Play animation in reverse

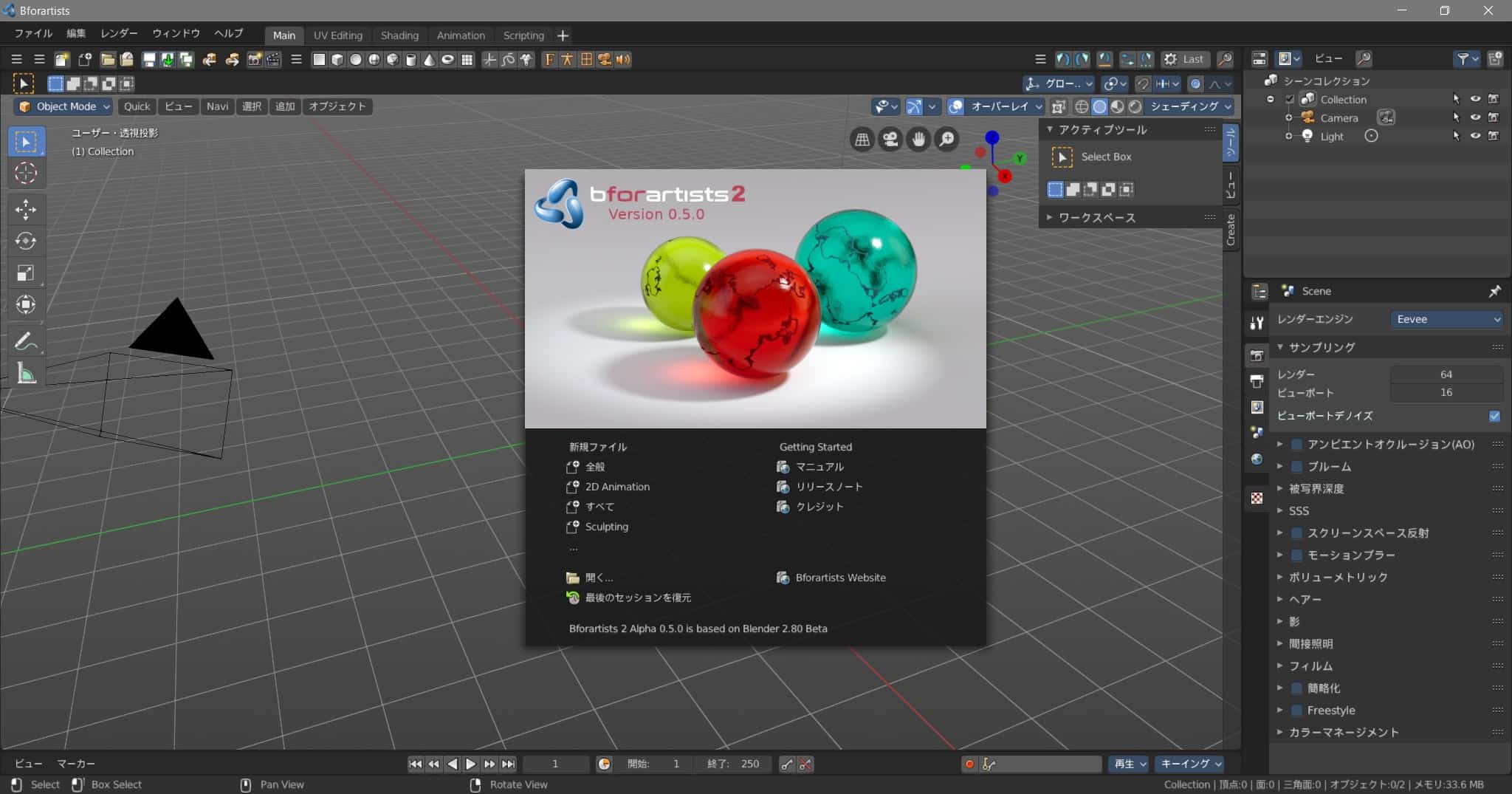point(453,764)
